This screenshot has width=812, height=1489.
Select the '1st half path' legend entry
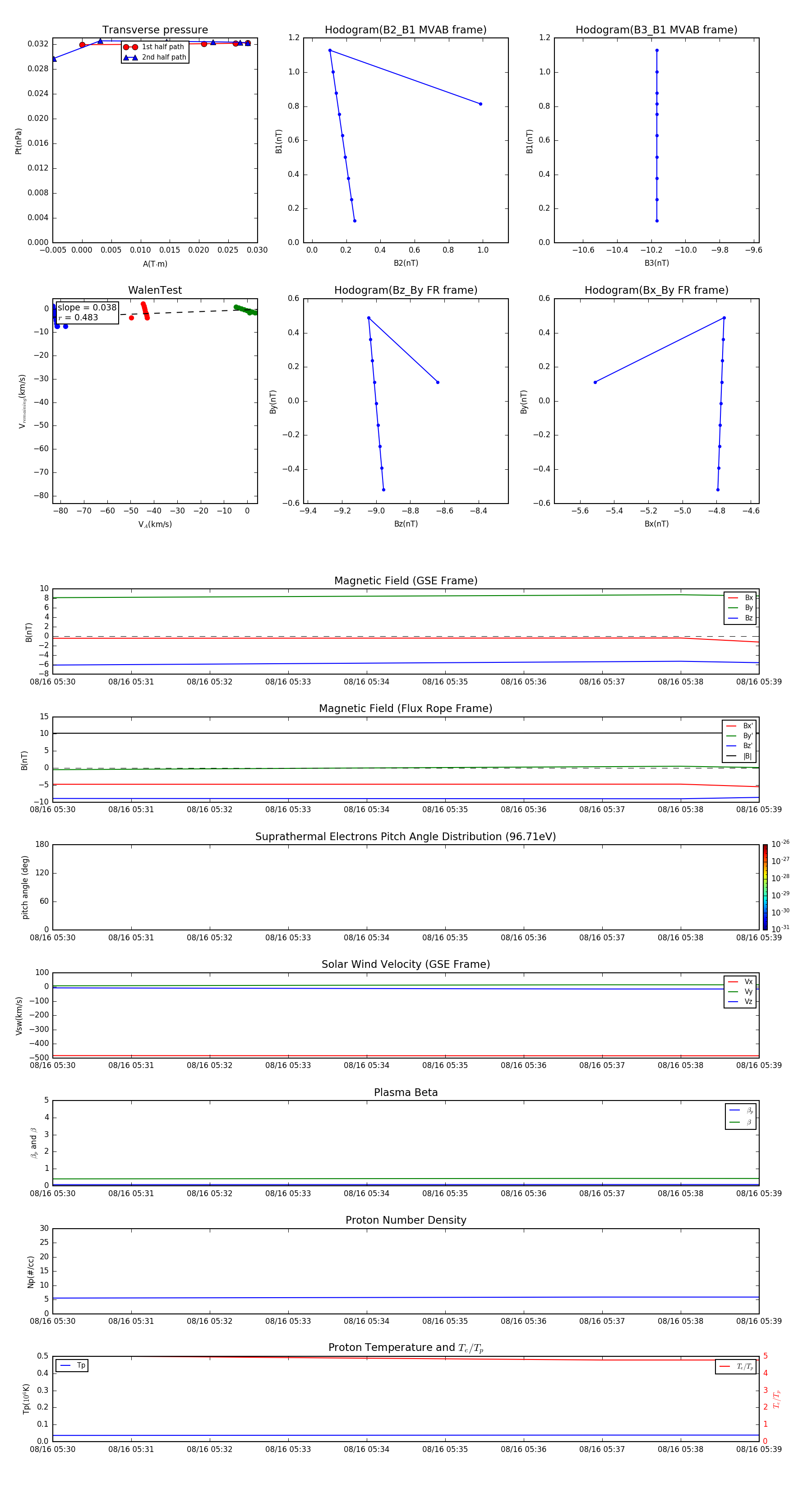tap(154, 47)
